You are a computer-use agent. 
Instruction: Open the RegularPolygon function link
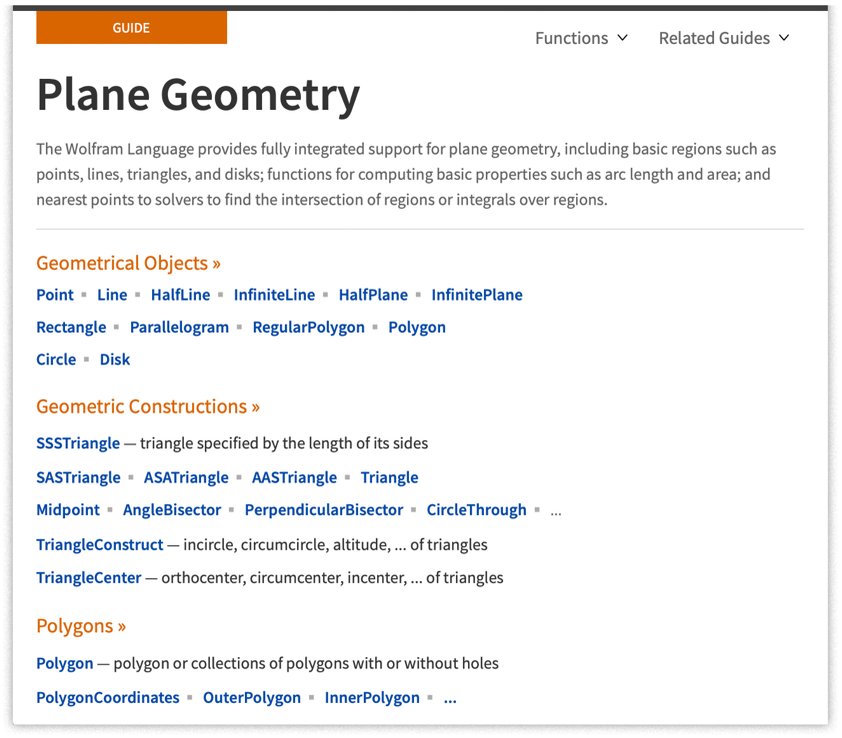309,327
